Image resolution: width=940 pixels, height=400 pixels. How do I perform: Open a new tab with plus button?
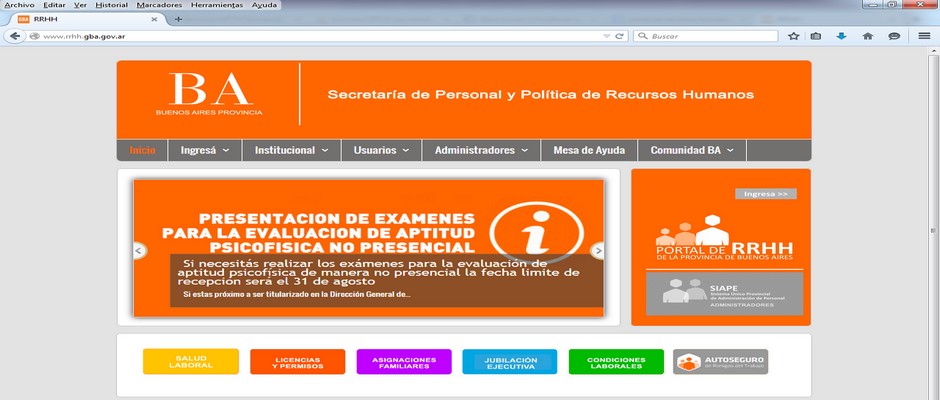coord(178,19)
